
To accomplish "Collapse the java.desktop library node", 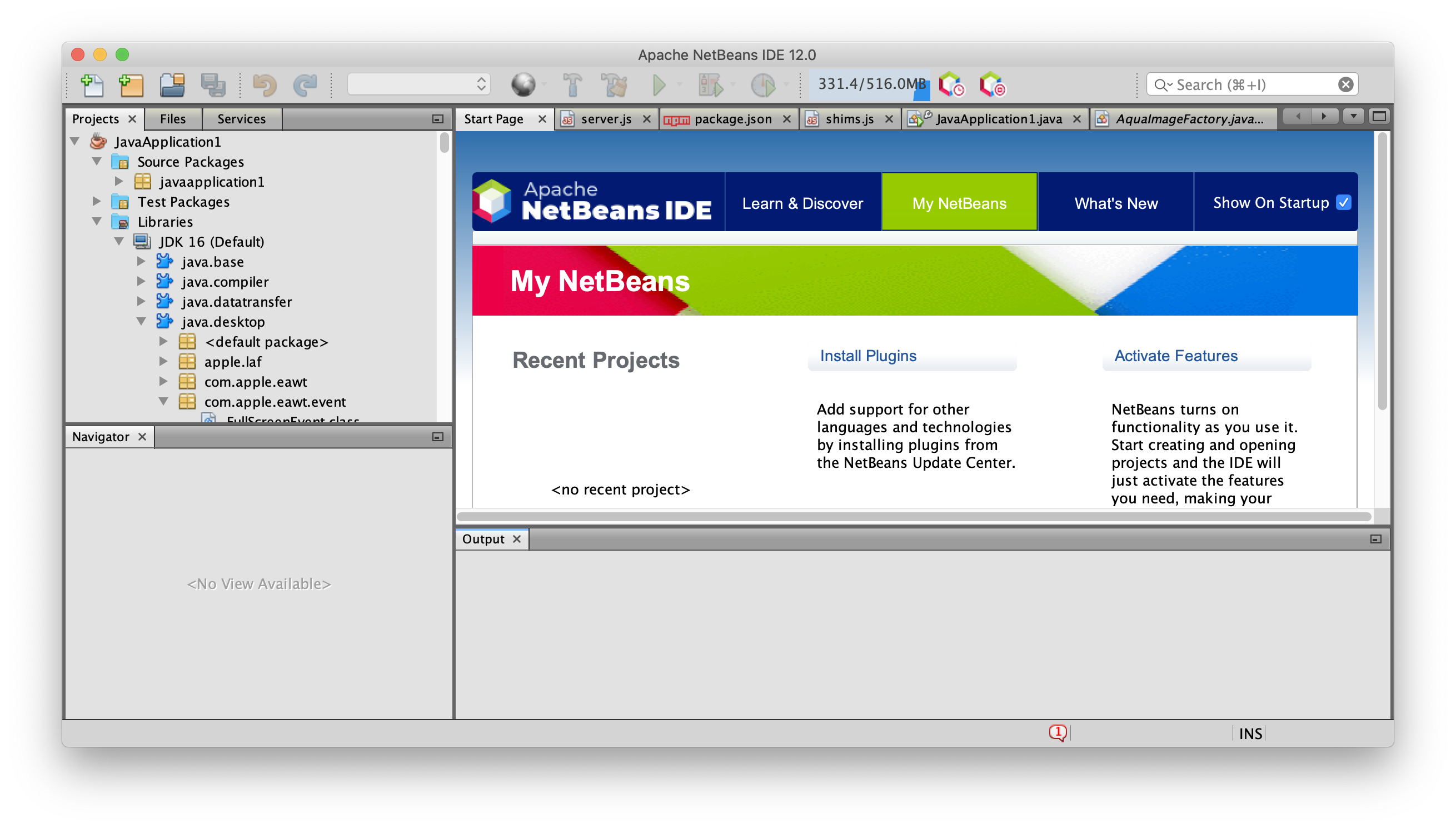I will click(141, 322).
